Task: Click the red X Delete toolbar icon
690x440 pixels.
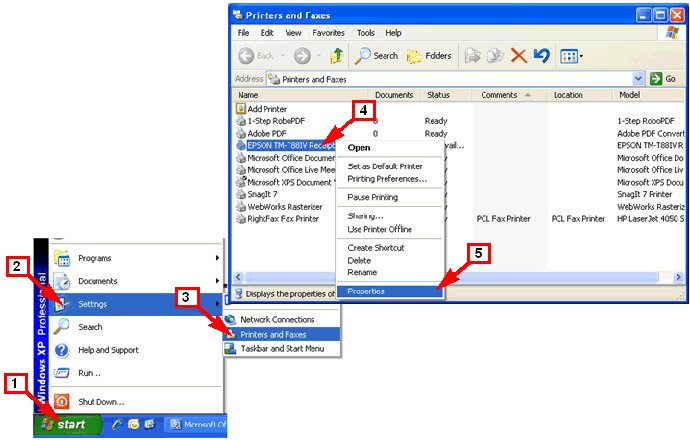Action: point(519,56)
